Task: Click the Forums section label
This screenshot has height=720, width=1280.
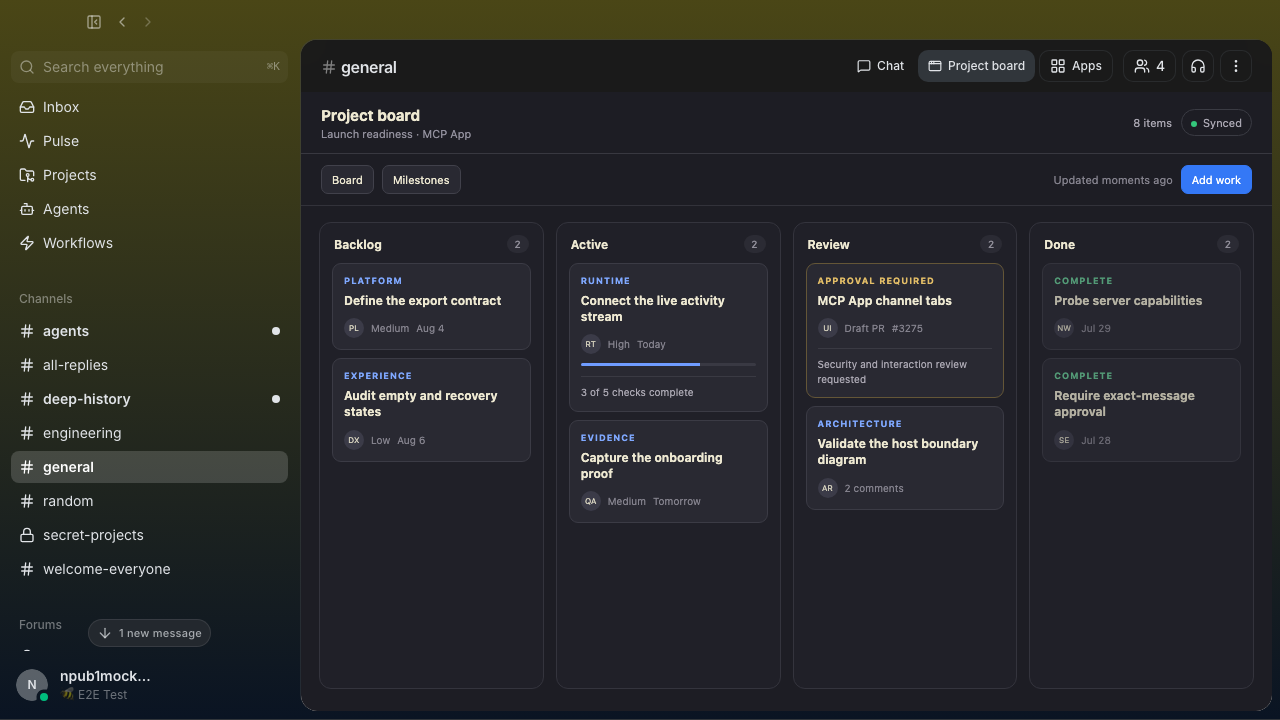Action: pos(40,625)
